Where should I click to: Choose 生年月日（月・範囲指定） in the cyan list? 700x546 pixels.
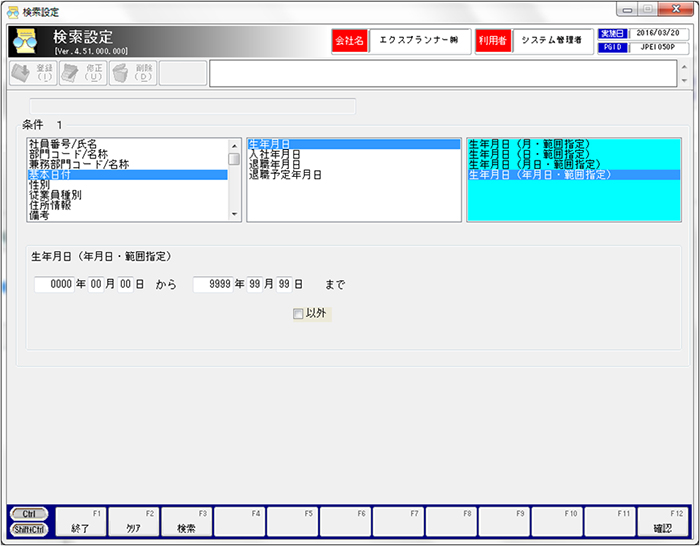coord(531,145)
